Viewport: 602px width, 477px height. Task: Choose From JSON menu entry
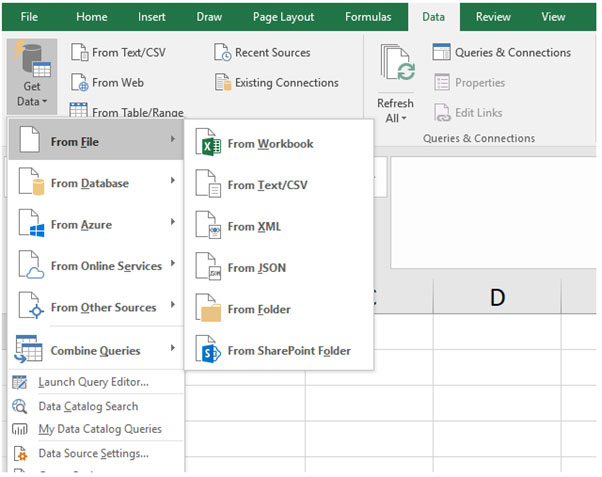pos(279,268)
